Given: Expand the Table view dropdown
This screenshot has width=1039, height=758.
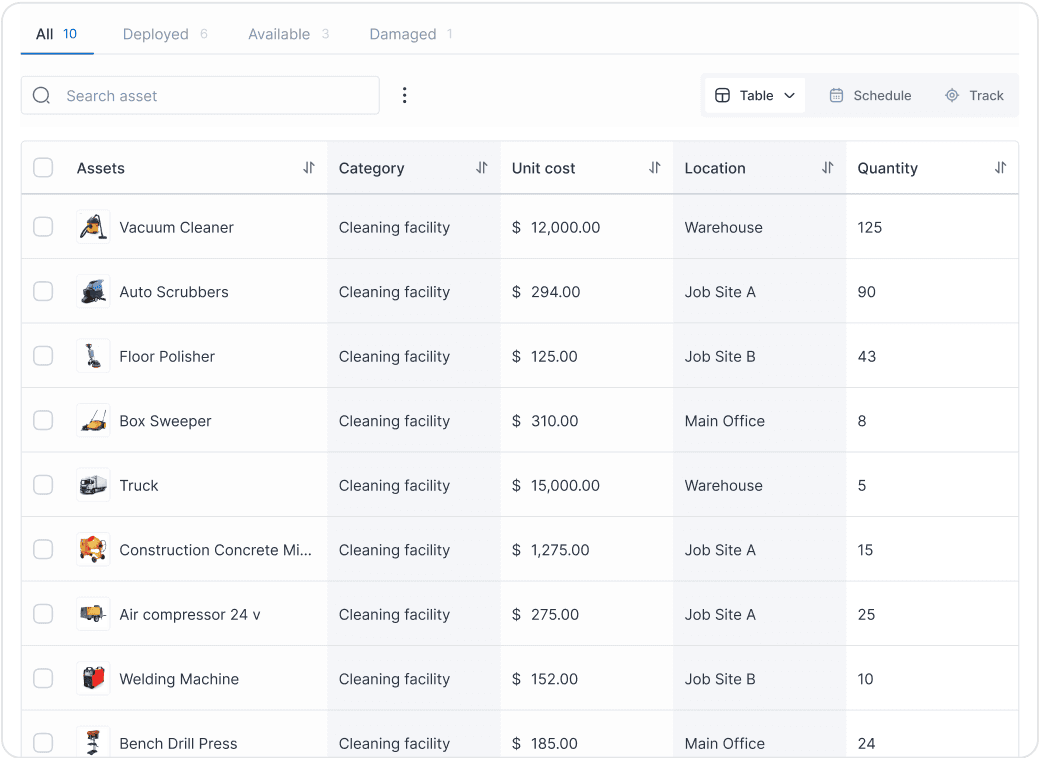Looking at the screenshot, I should [755, 95].
